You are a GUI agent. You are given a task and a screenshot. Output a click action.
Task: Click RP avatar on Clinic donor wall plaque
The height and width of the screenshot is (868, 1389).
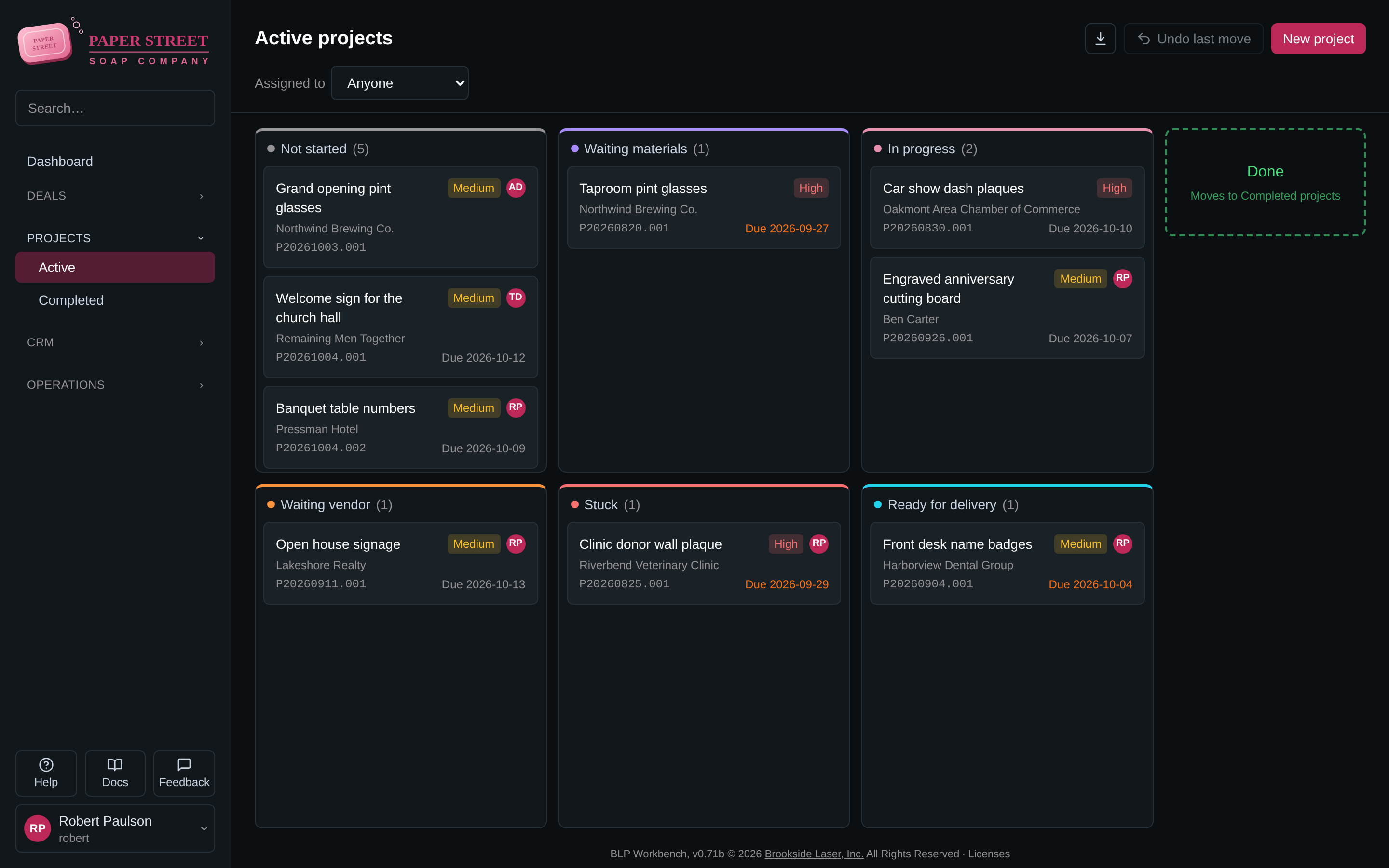pyautogui.click(x=818, y=543)
